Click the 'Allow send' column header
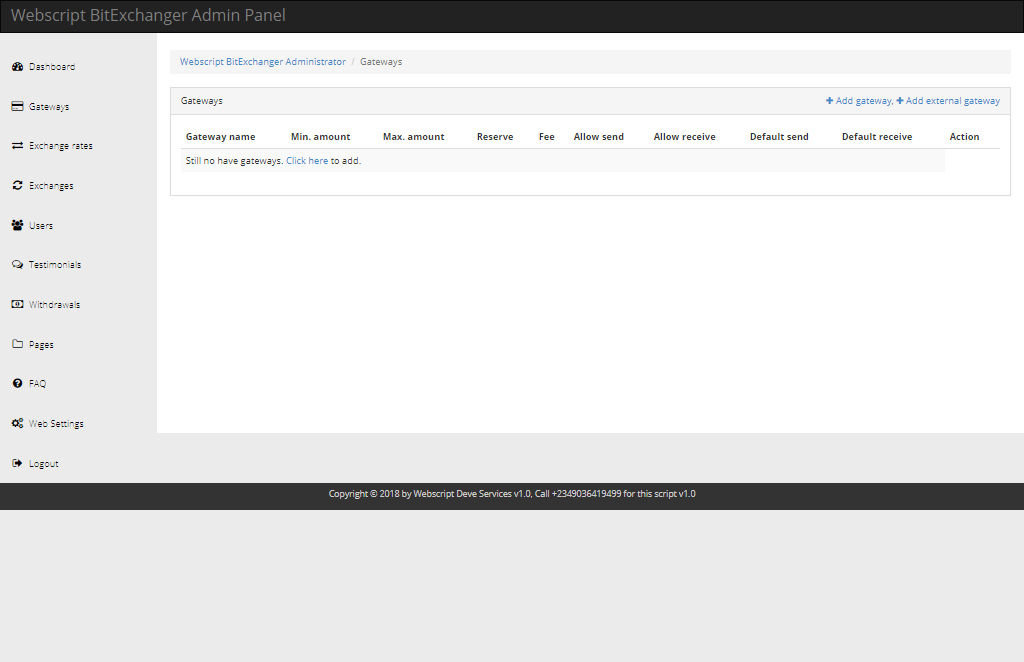 599,136
